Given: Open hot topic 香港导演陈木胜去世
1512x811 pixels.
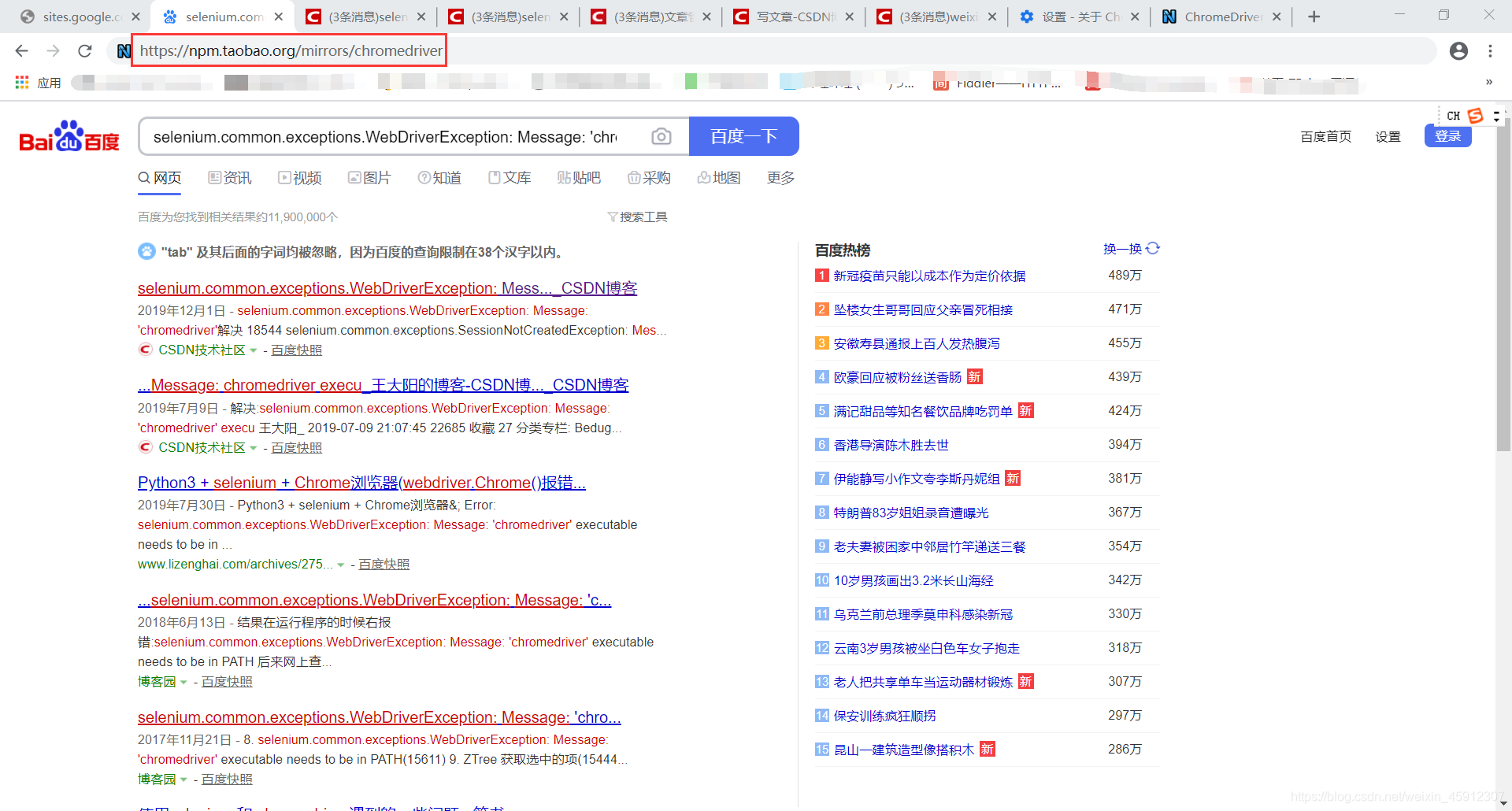Looking at the screenshot, I should [891, 445].
